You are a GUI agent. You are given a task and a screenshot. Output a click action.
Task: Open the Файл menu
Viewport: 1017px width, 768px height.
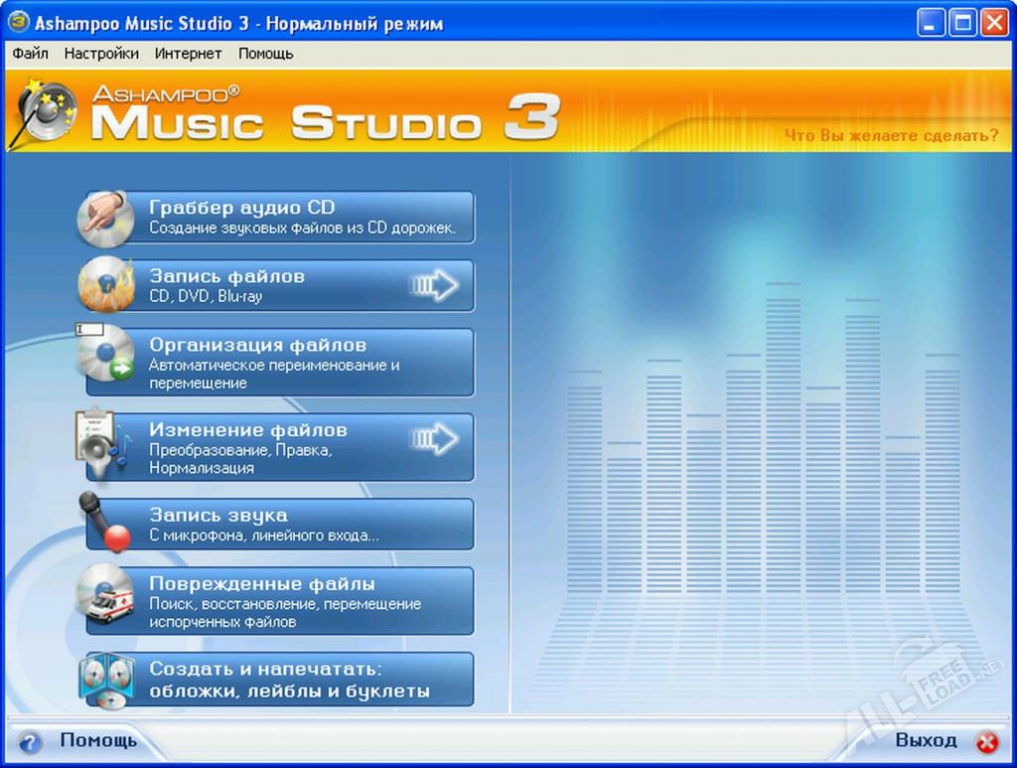click(x=30, y=53)
